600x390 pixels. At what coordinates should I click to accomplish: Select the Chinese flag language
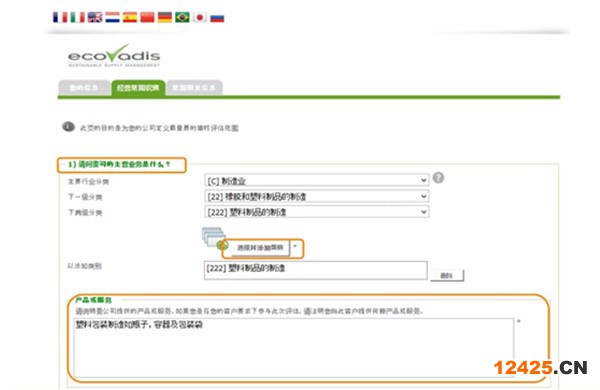tap(147, 17)
